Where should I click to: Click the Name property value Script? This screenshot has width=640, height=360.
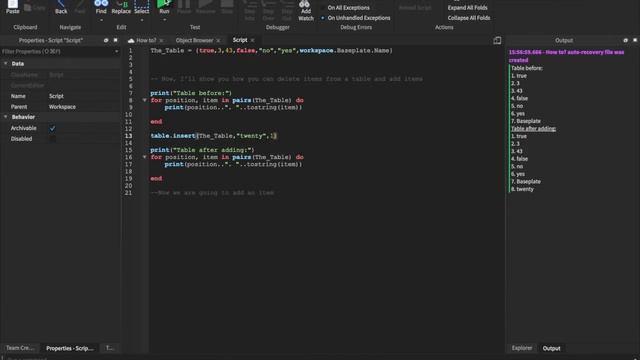[56, 96]
